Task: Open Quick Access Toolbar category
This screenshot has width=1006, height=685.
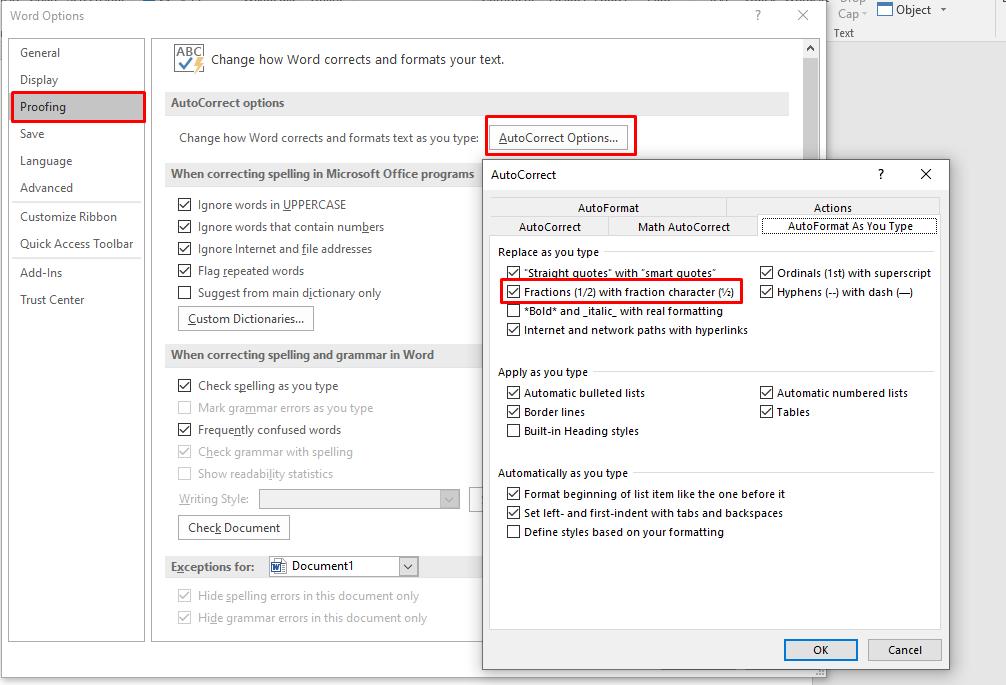Action: tap(76, 244)
